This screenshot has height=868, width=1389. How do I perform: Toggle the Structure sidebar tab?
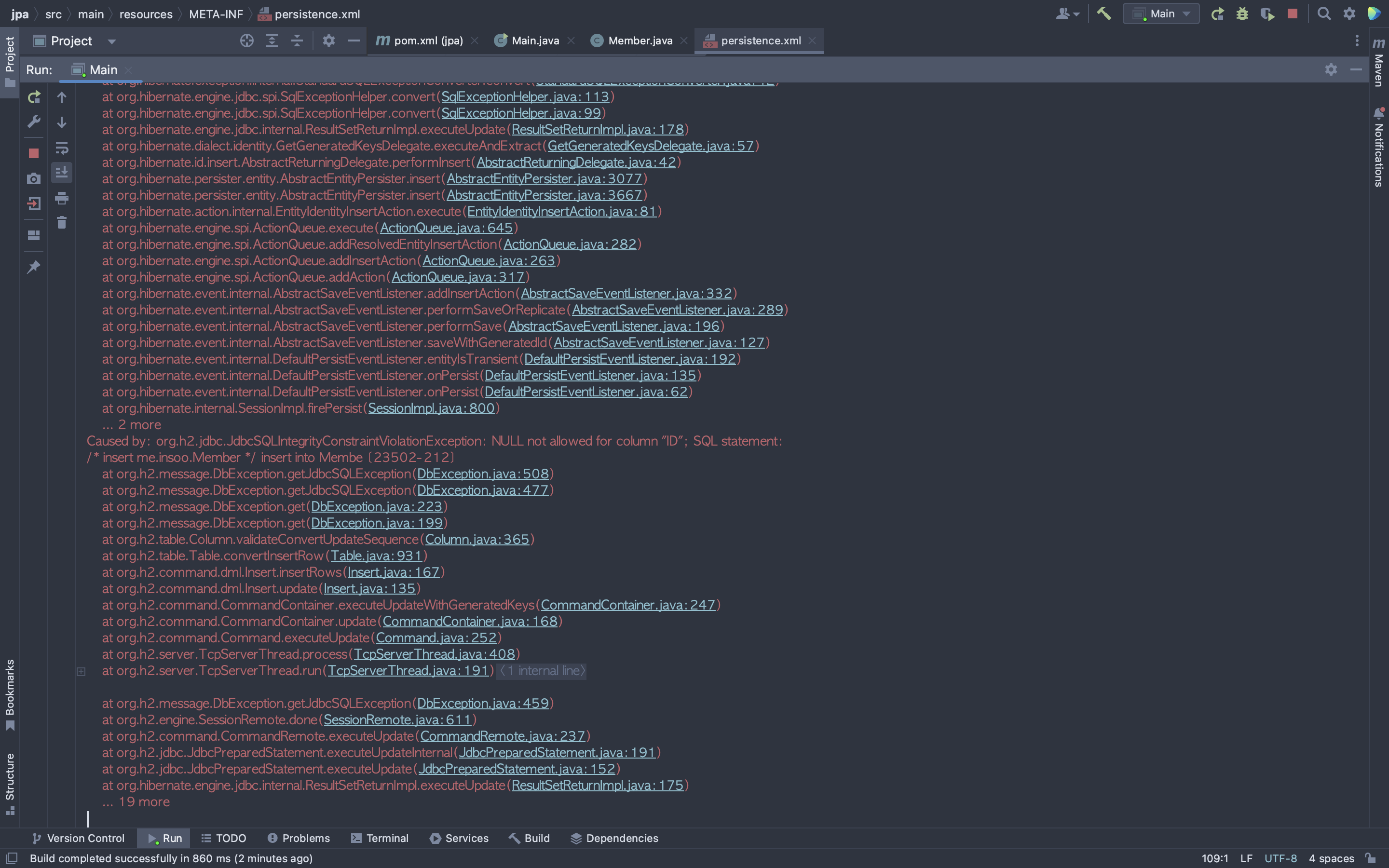(10, 784)
